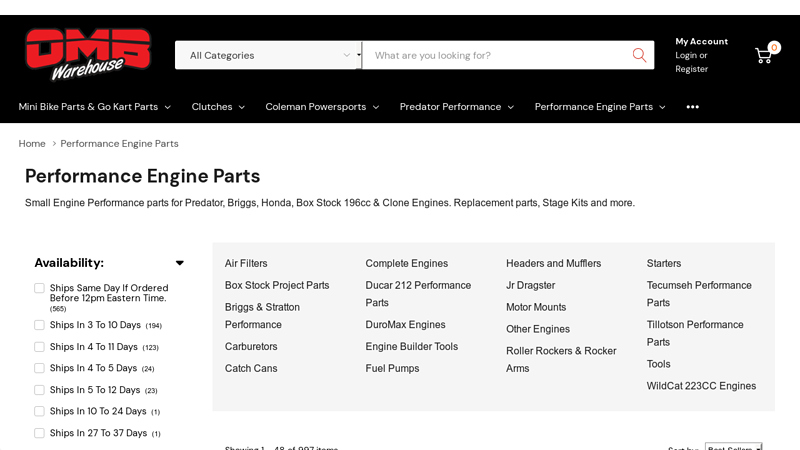
Task: Open Tillotson Performance Parts category
Action: 695,333
